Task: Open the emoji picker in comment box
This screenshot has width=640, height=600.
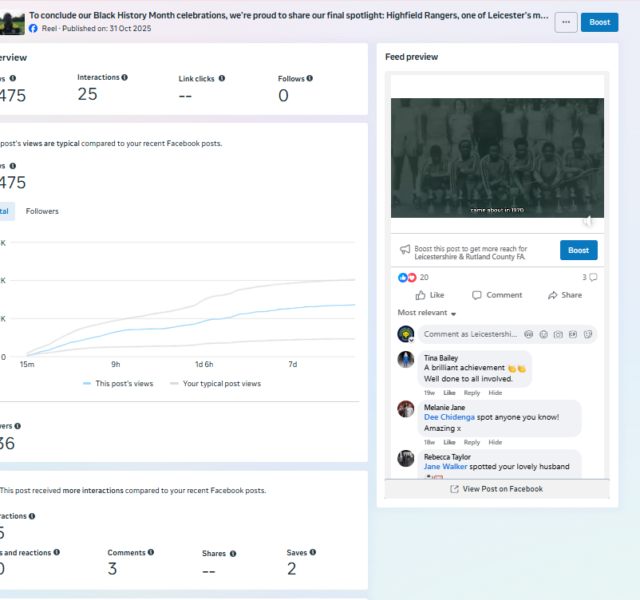Action: [x=544, y=334]
